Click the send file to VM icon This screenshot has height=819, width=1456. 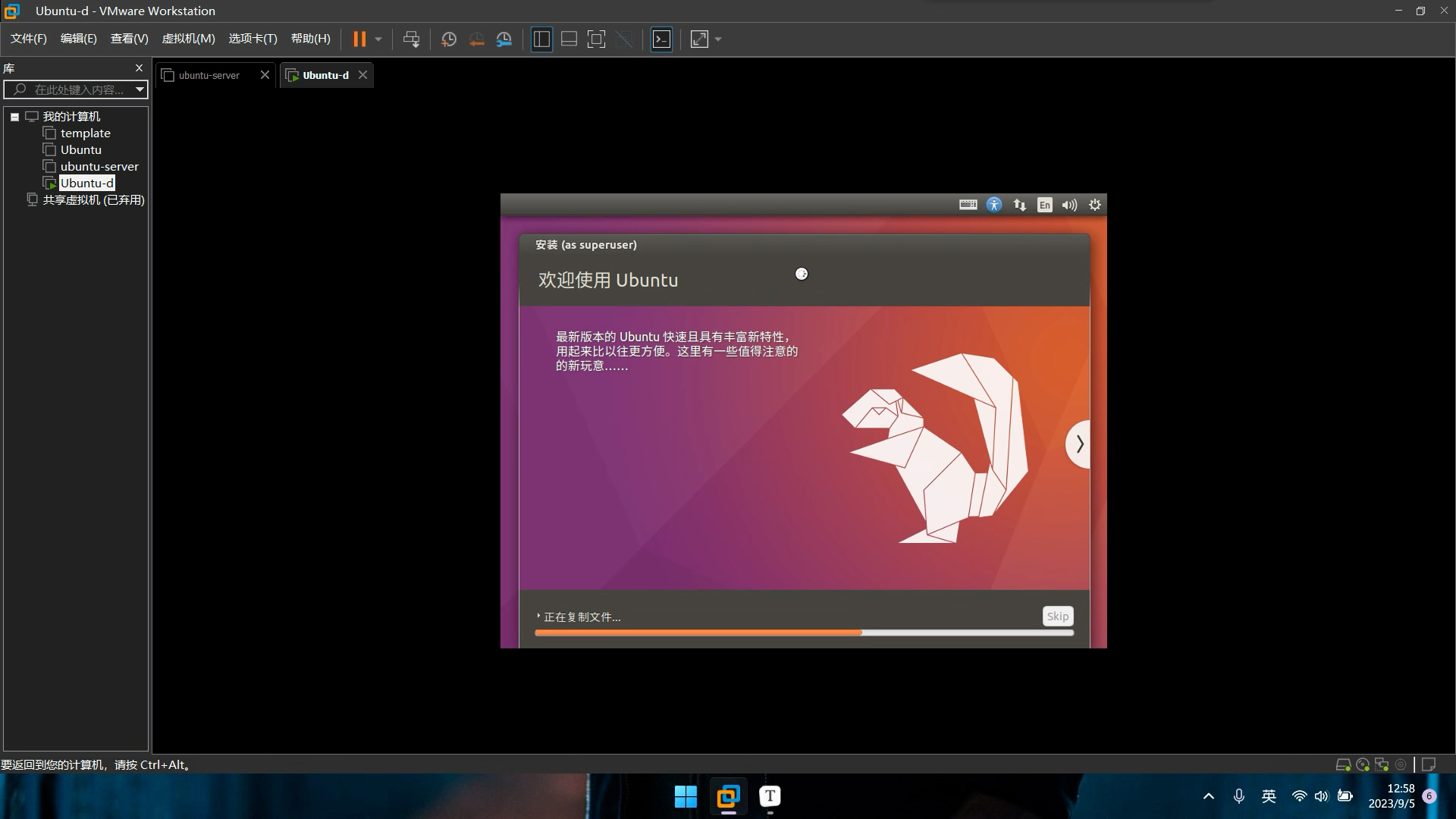(x=410, y=39)
